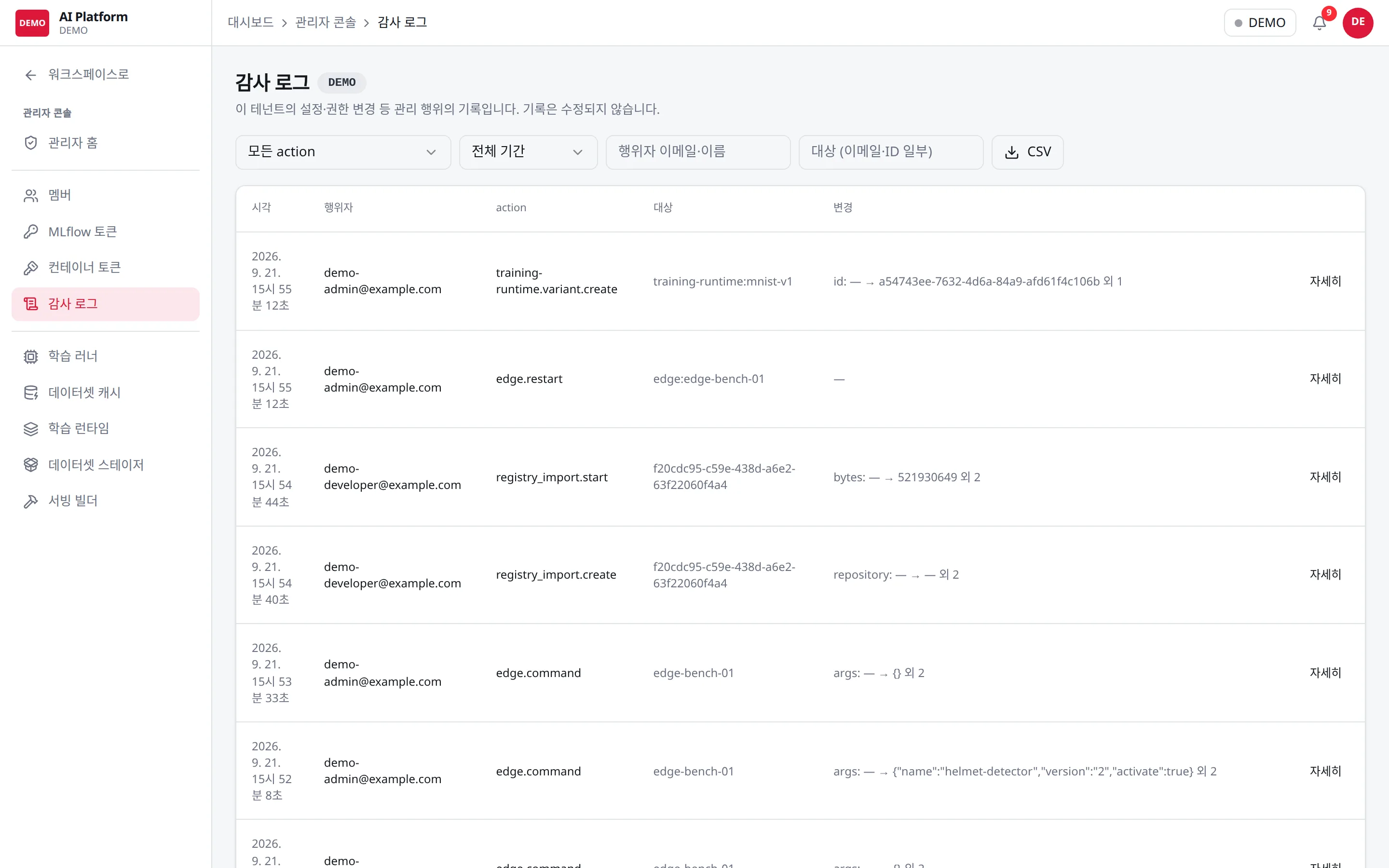Click the edge.restart action cell

529,379
